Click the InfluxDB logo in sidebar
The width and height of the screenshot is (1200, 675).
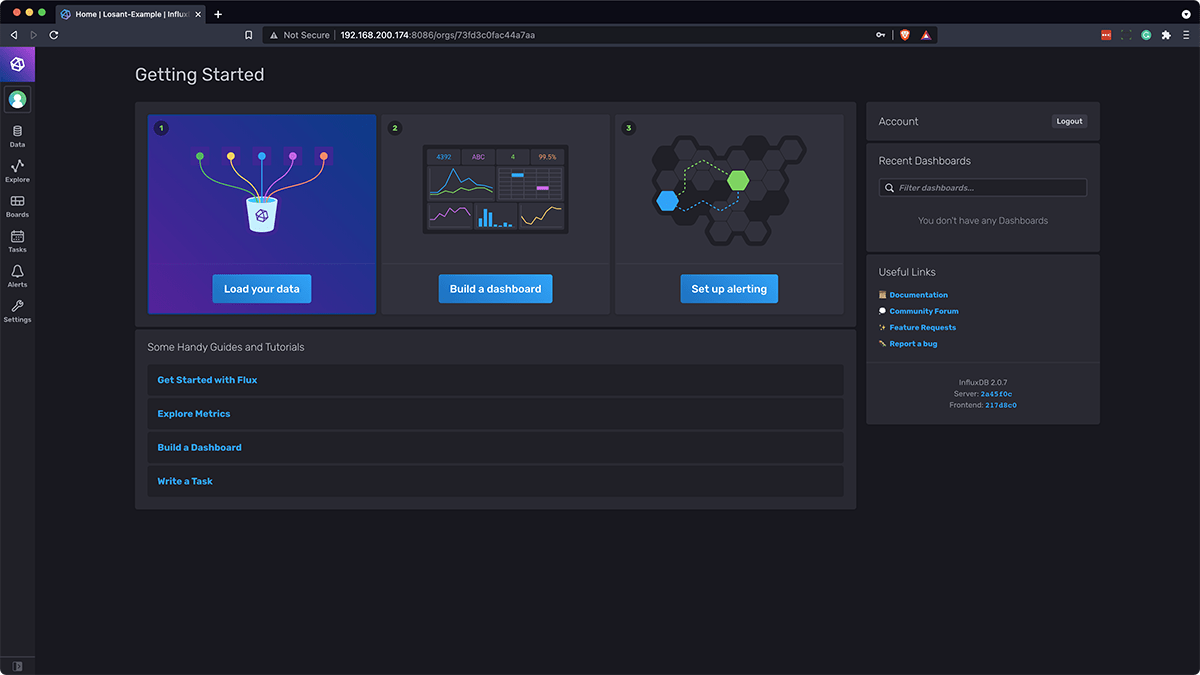(17, 64)
